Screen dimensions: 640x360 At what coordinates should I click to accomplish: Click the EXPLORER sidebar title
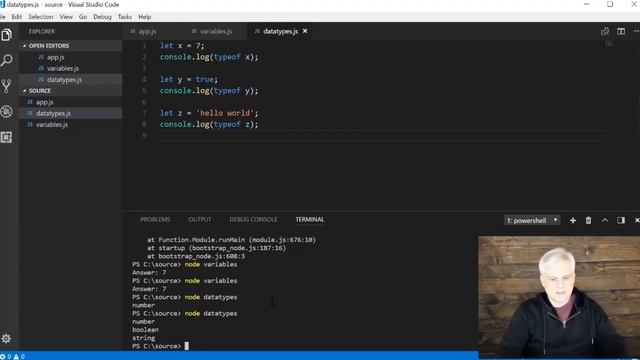42,31
